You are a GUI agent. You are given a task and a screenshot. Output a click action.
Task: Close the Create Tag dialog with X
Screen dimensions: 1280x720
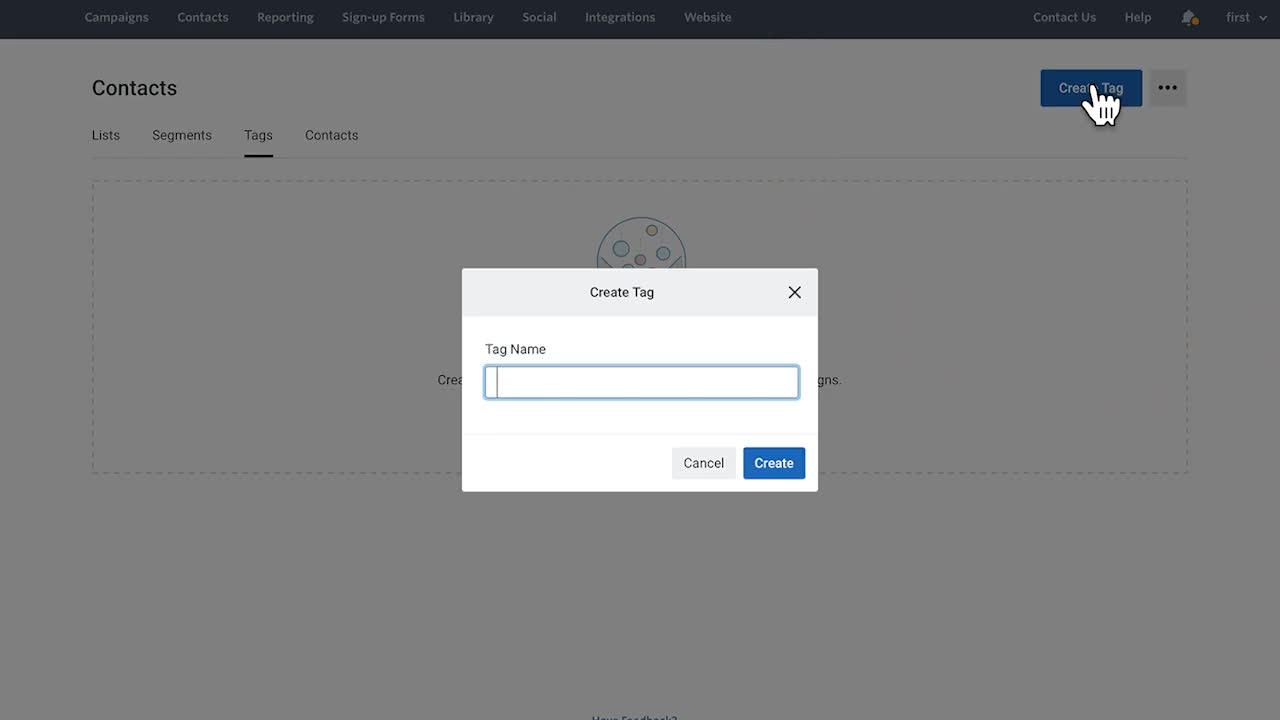point(794,292)
